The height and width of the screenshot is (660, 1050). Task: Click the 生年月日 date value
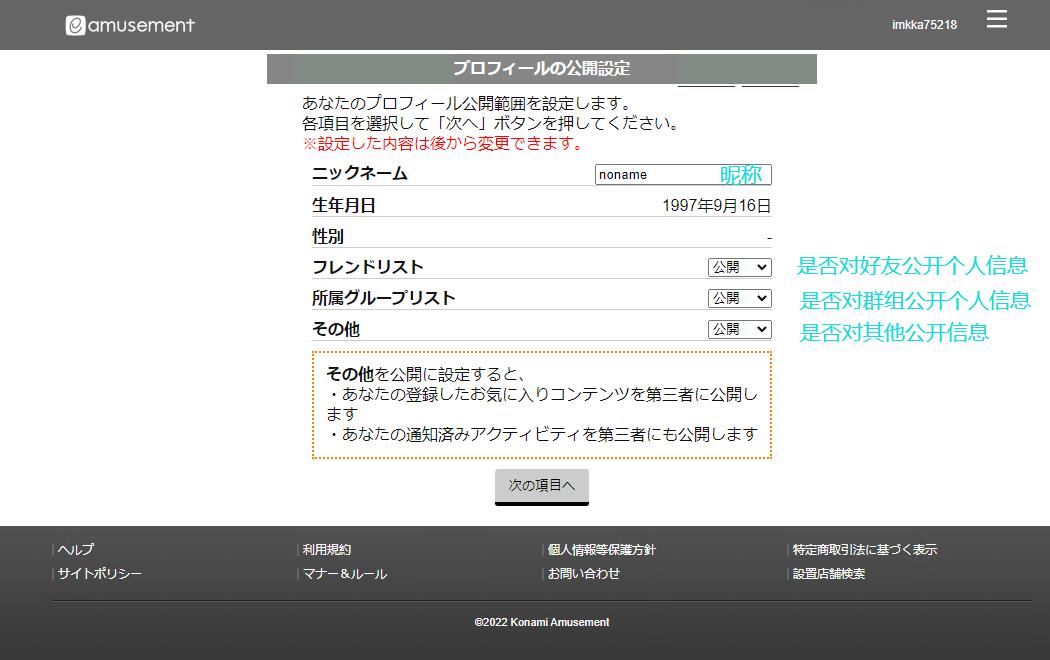pyautogui.click(x=716, y=206)
